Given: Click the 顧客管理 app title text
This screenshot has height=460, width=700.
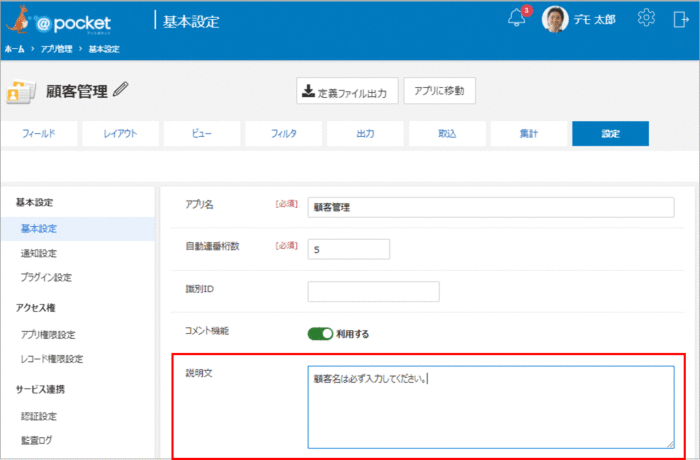Looking at the screenshot, I should click(77, 92).
